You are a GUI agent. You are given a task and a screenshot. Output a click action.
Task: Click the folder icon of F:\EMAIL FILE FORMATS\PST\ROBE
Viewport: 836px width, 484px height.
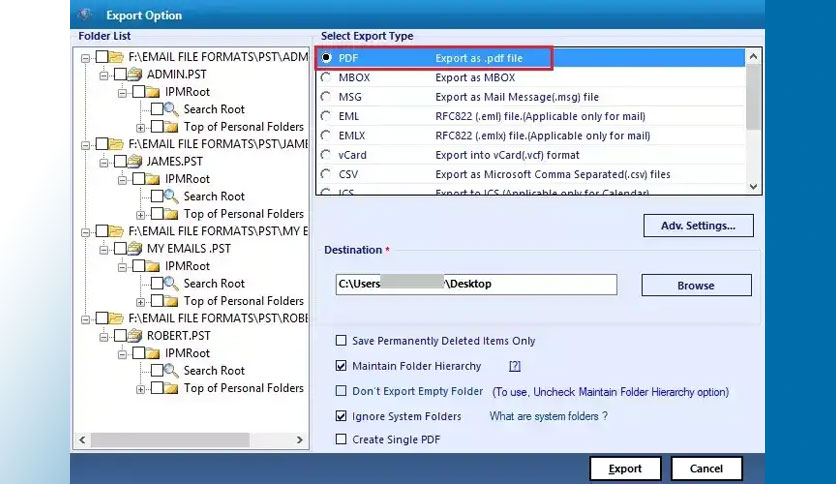click(x=116, y=318)
